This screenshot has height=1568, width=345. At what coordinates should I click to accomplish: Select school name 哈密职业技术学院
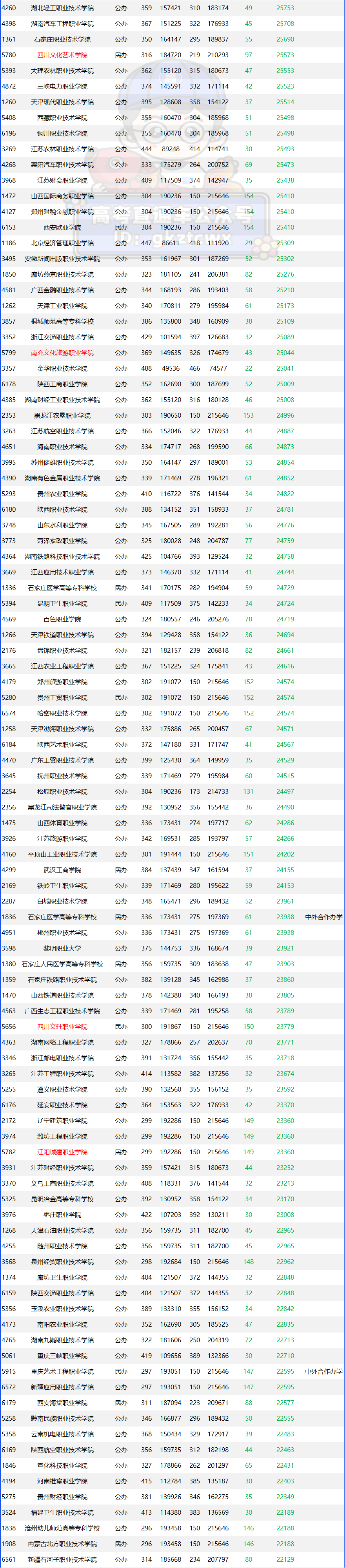pos(62,713)
